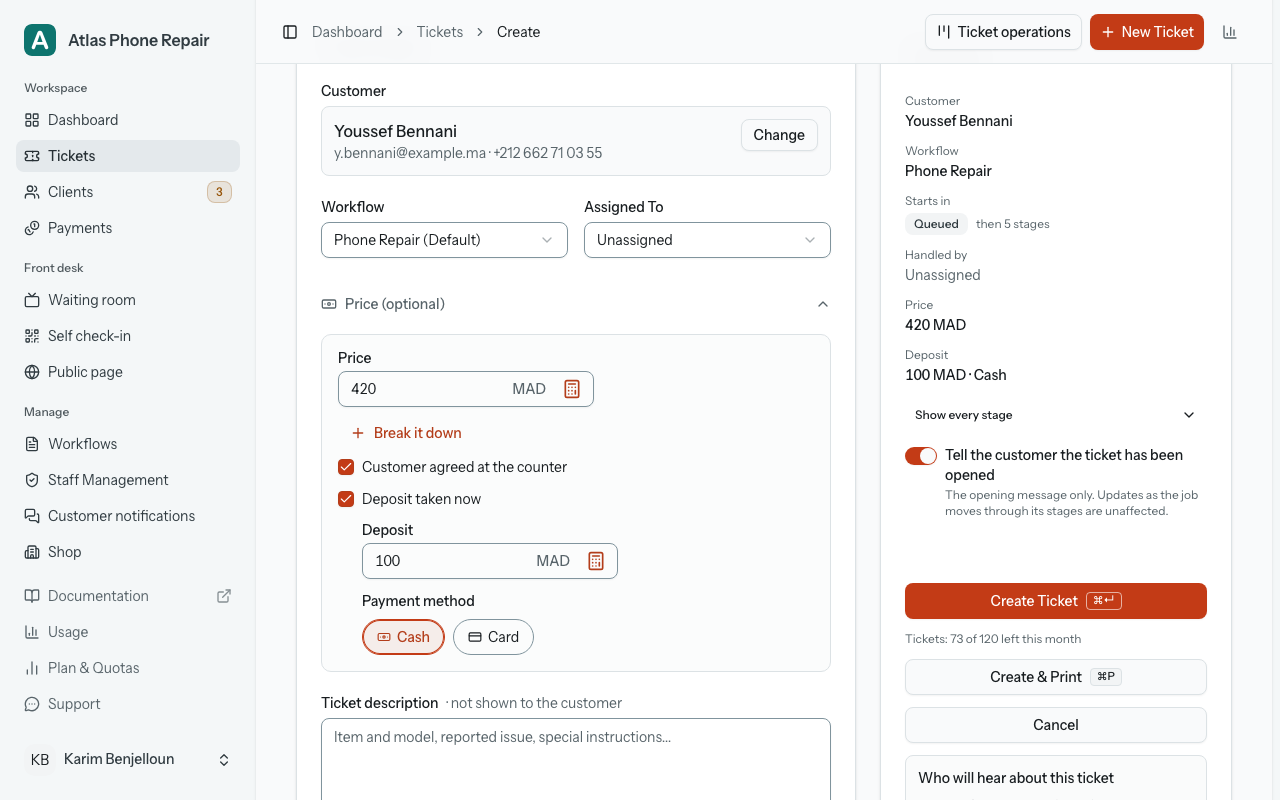The height and width of the screenshot is (800, 1280).
Task: Open the price calculator icon
Action: (572, 389)
